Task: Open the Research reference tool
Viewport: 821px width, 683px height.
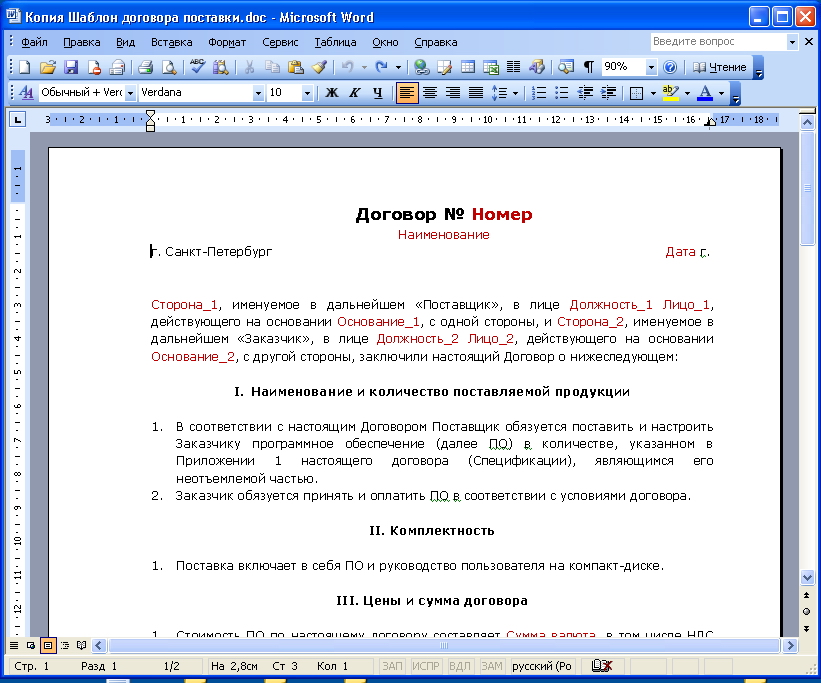Action: click(220, 67)
